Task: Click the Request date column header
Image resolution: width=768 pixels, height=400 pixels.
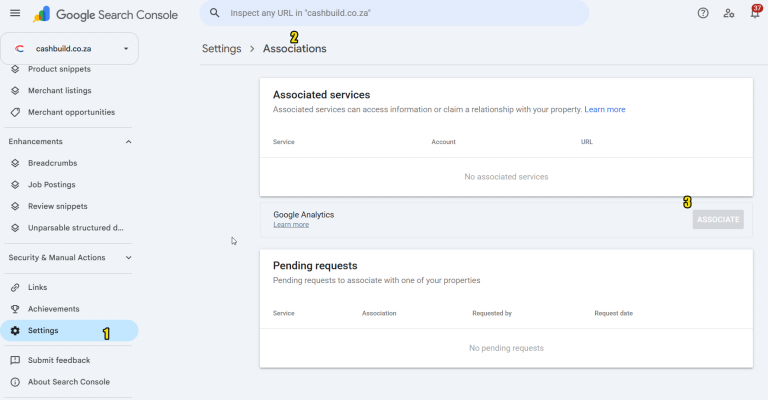Action: (x=613, y=313)
